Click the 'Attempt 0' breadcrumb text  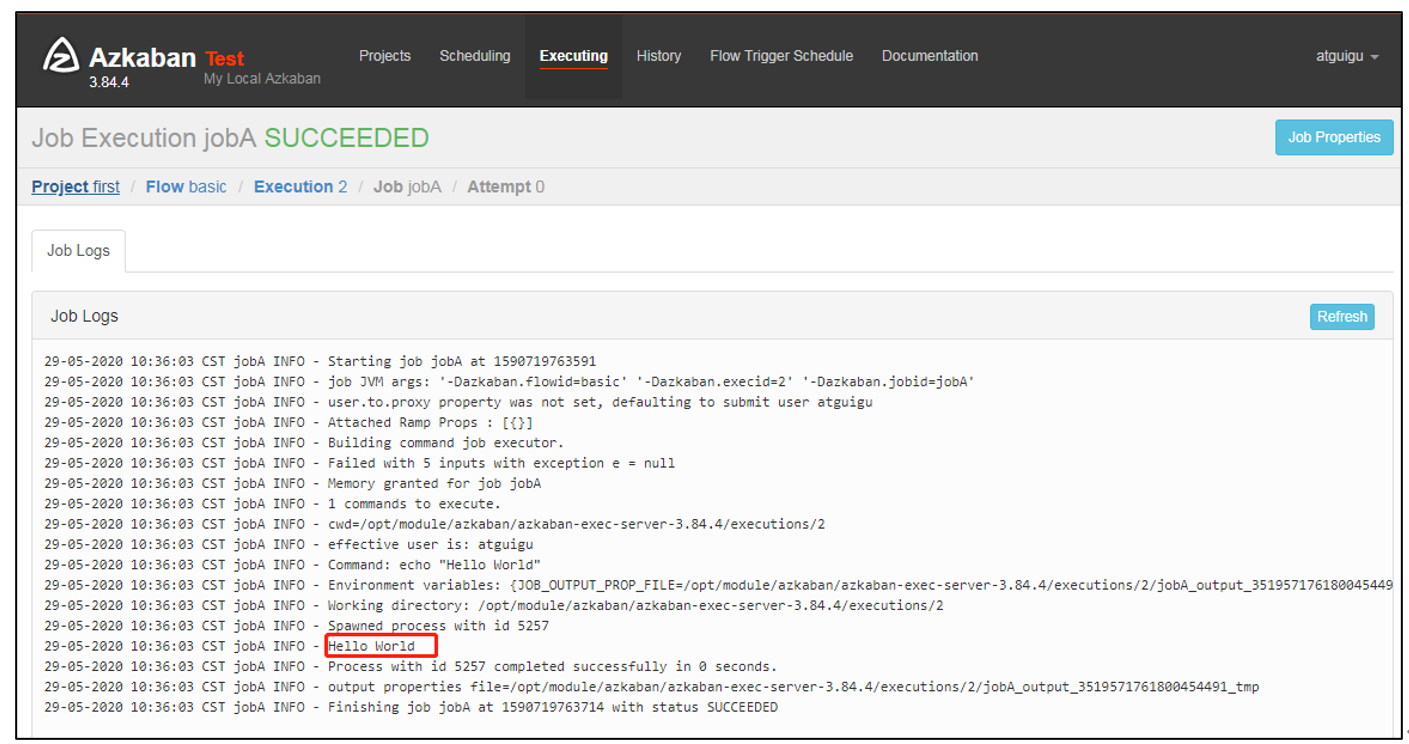(x=506, y=187)
